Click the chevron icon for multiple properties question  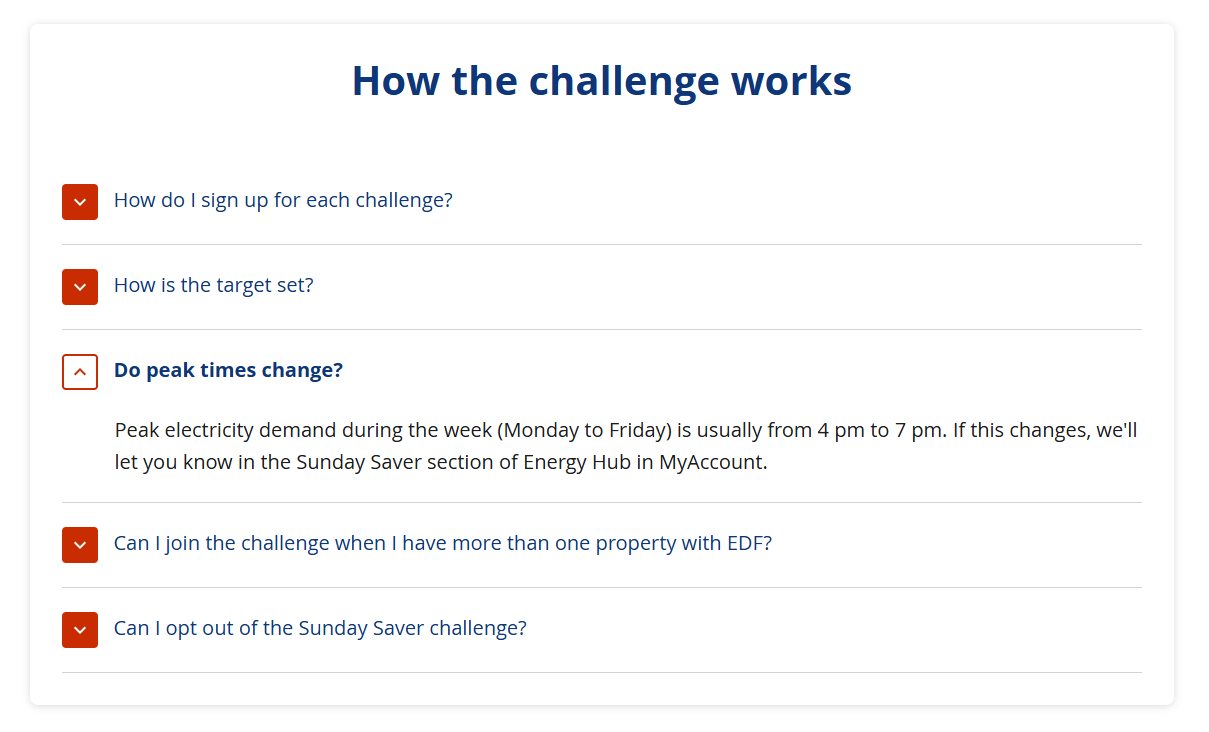80,545
